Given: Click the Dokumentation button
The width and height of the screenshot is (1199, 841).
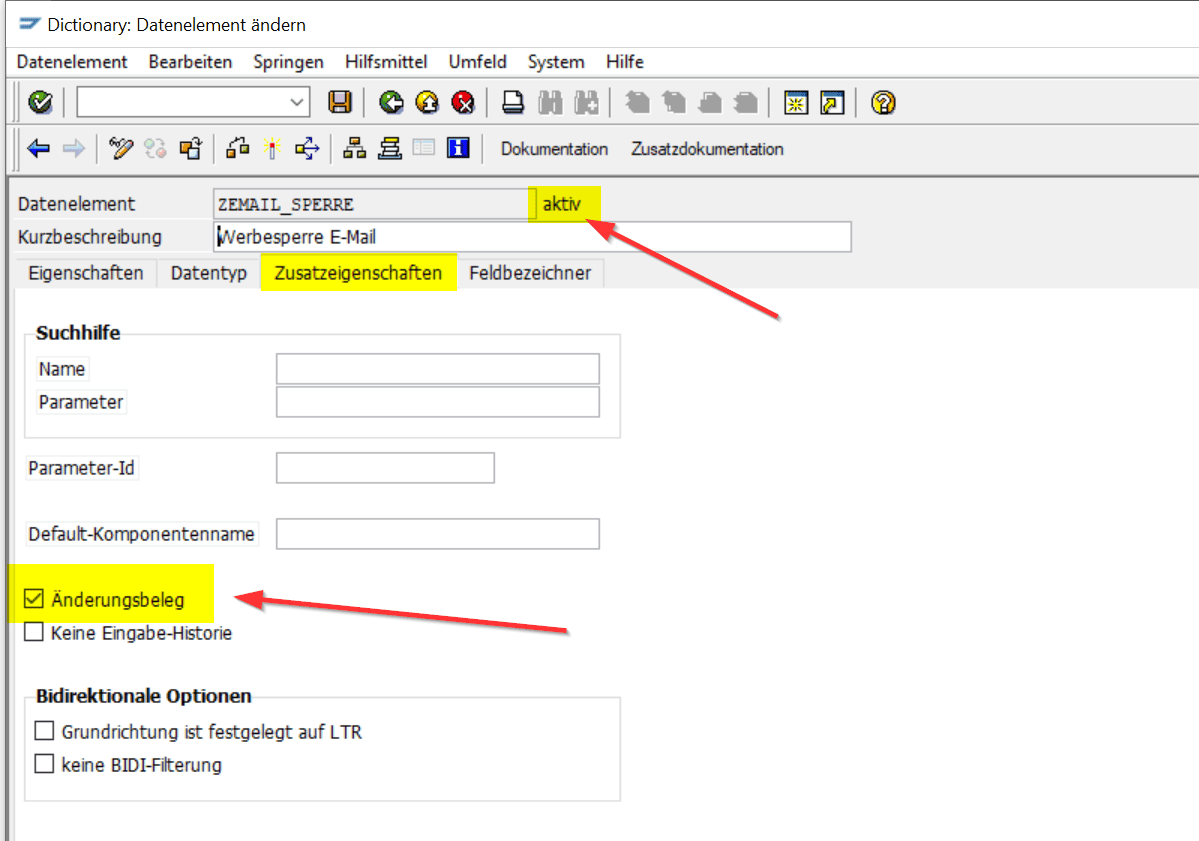Looking at the screenshot, I should click(554, 149).
